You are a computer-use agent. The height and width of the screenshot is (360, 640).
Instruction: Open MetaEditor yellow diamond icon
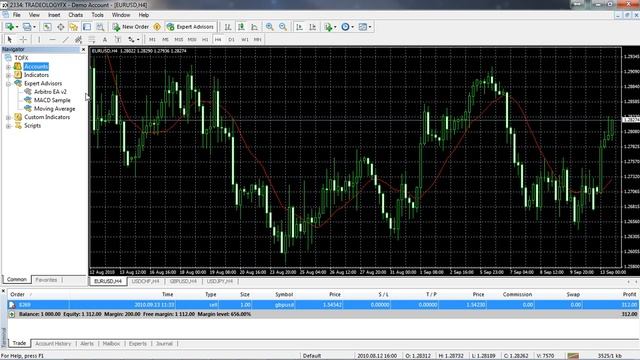click(157, 27)
